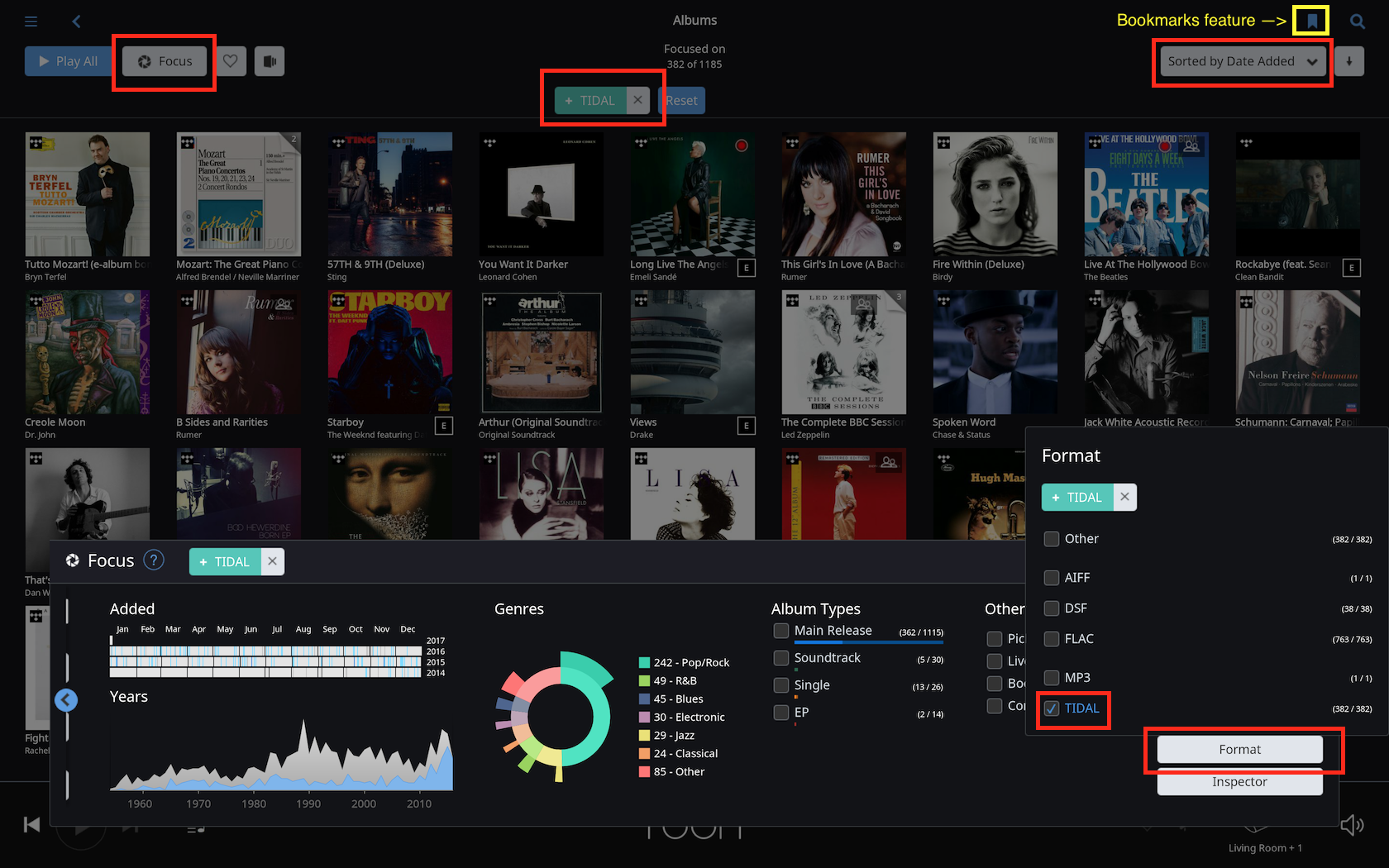Open the queue icon in the footer
Viewport: 1389px width, 868px height.
coord(196,827)
